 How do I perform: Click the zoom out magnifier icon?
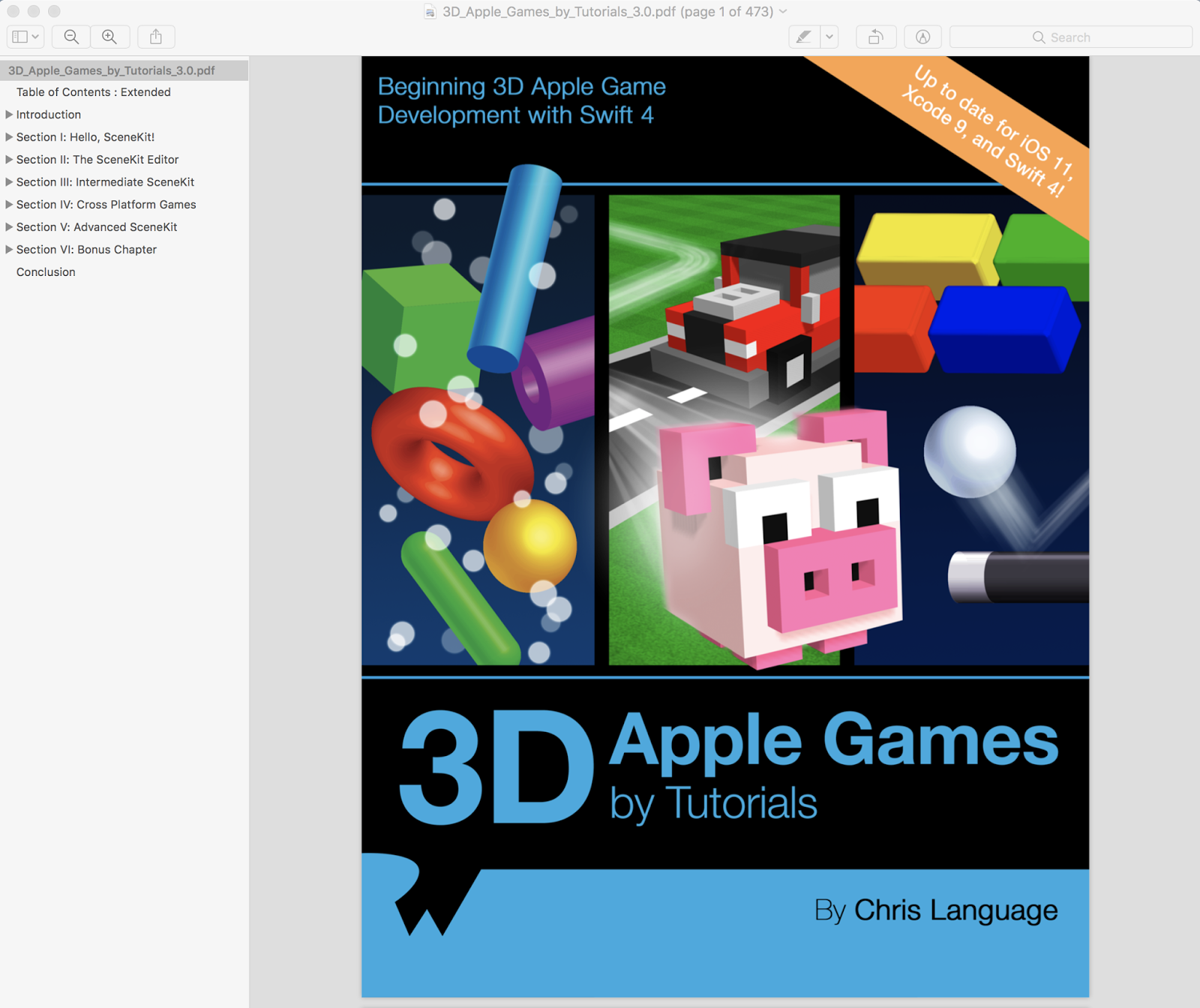tap(70, 36)
